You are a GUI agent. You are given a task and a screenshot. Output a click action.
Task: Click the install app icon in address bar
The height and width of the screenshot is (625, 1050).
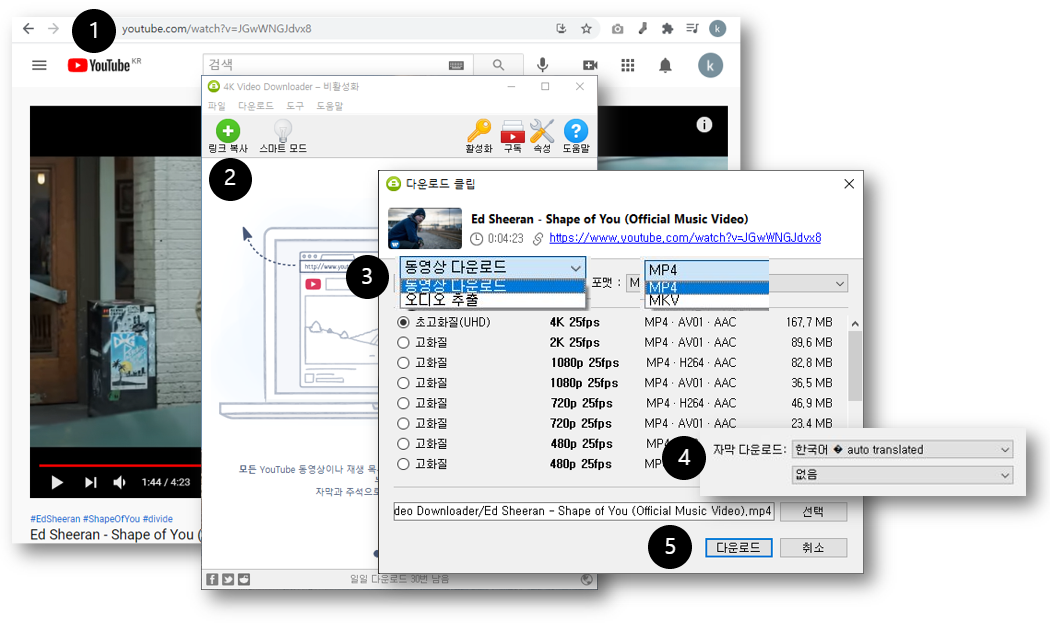pyautogui.click(x=561, y=28)
